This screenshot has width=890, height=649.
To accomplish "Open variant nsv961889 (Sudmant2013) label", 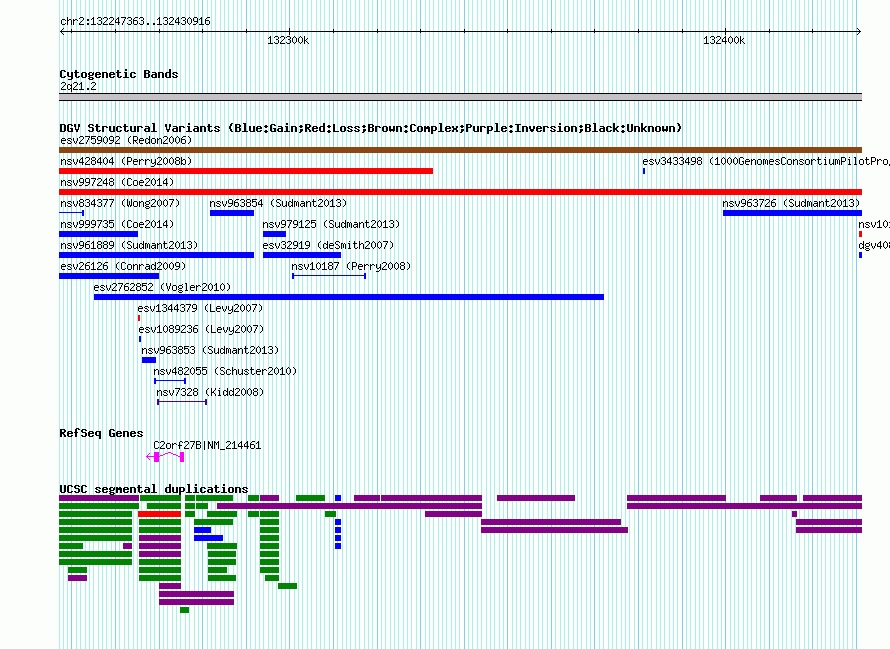I will (x=129, y=245).
